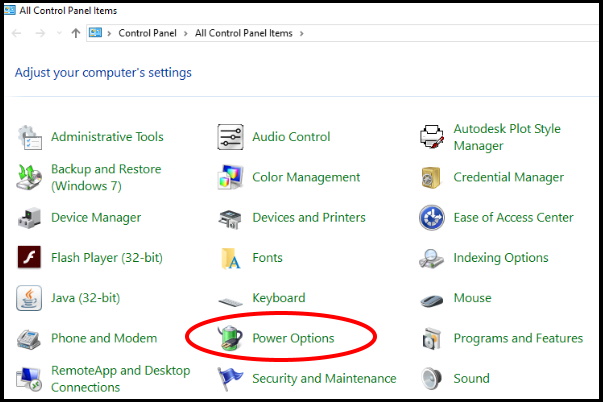Image resolution: width=603 pixels, height=402 pixels.
Task: Open the Power Options battery icon
Action: [x=230, y=338]
